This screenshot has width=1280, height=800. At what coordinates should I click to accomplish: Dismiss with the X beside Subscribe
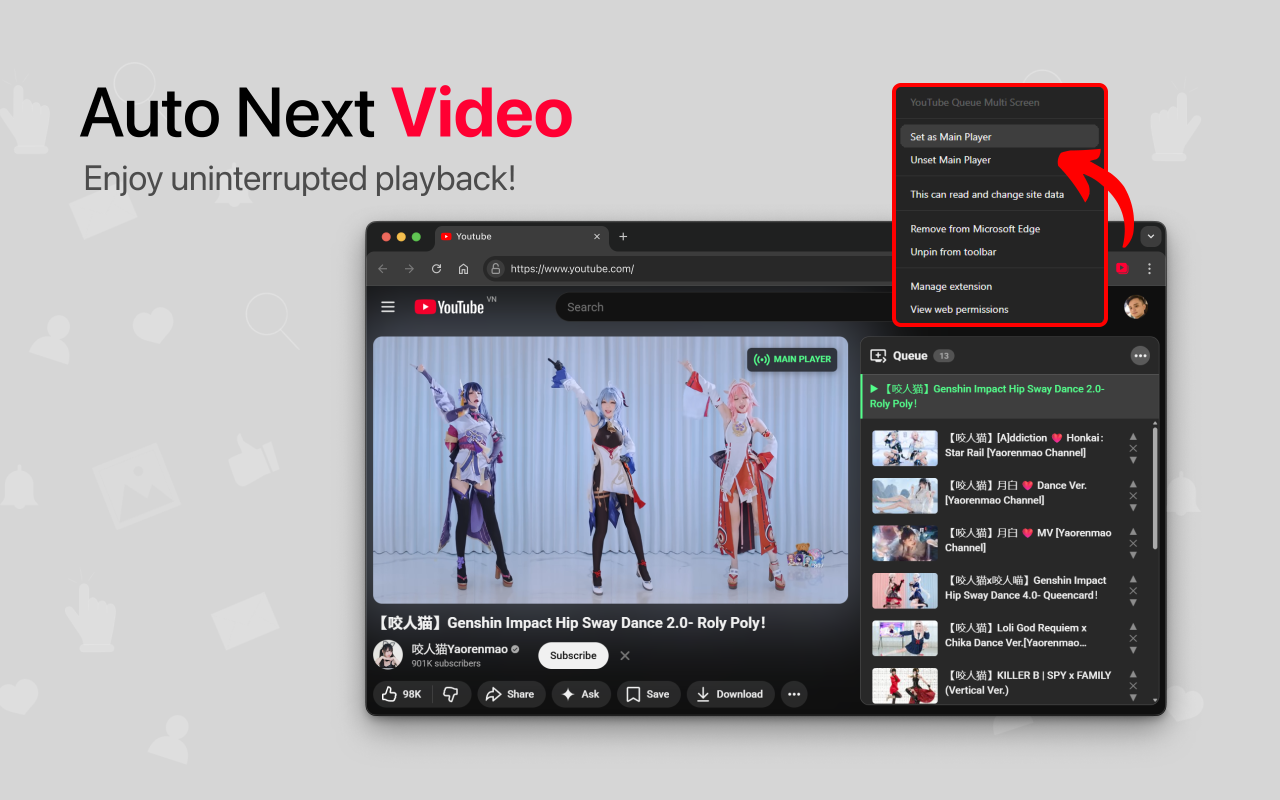[625, 656]
